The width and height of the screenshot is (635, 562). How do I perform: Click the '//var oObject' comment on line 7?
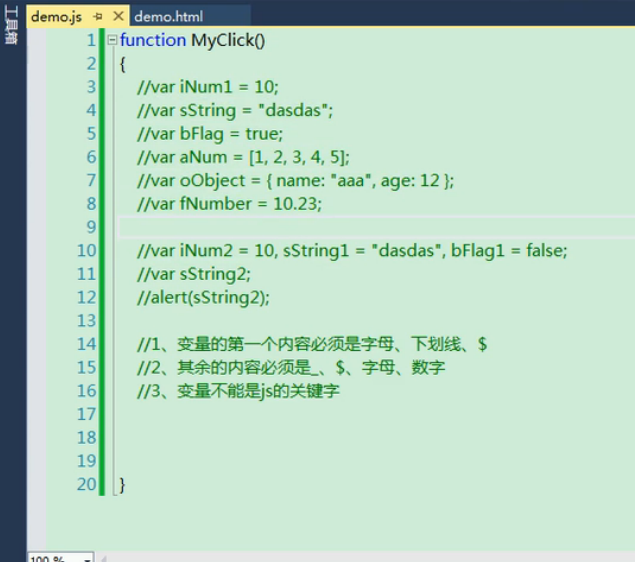pyautogui.click(x=295, y=181)
